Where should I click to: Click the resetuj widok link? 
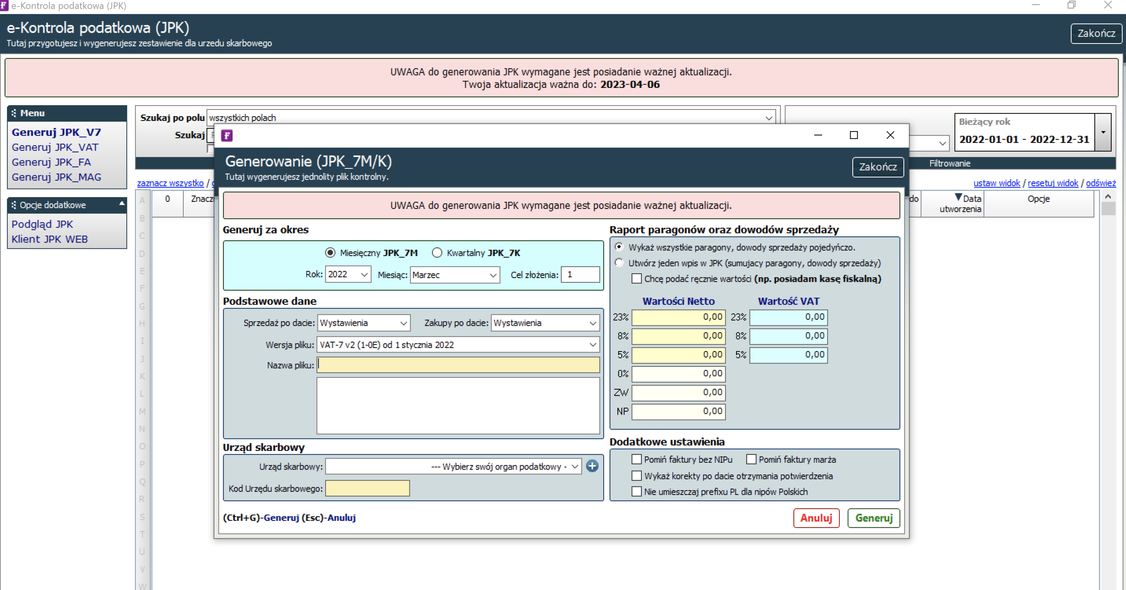click(1052, 184)
